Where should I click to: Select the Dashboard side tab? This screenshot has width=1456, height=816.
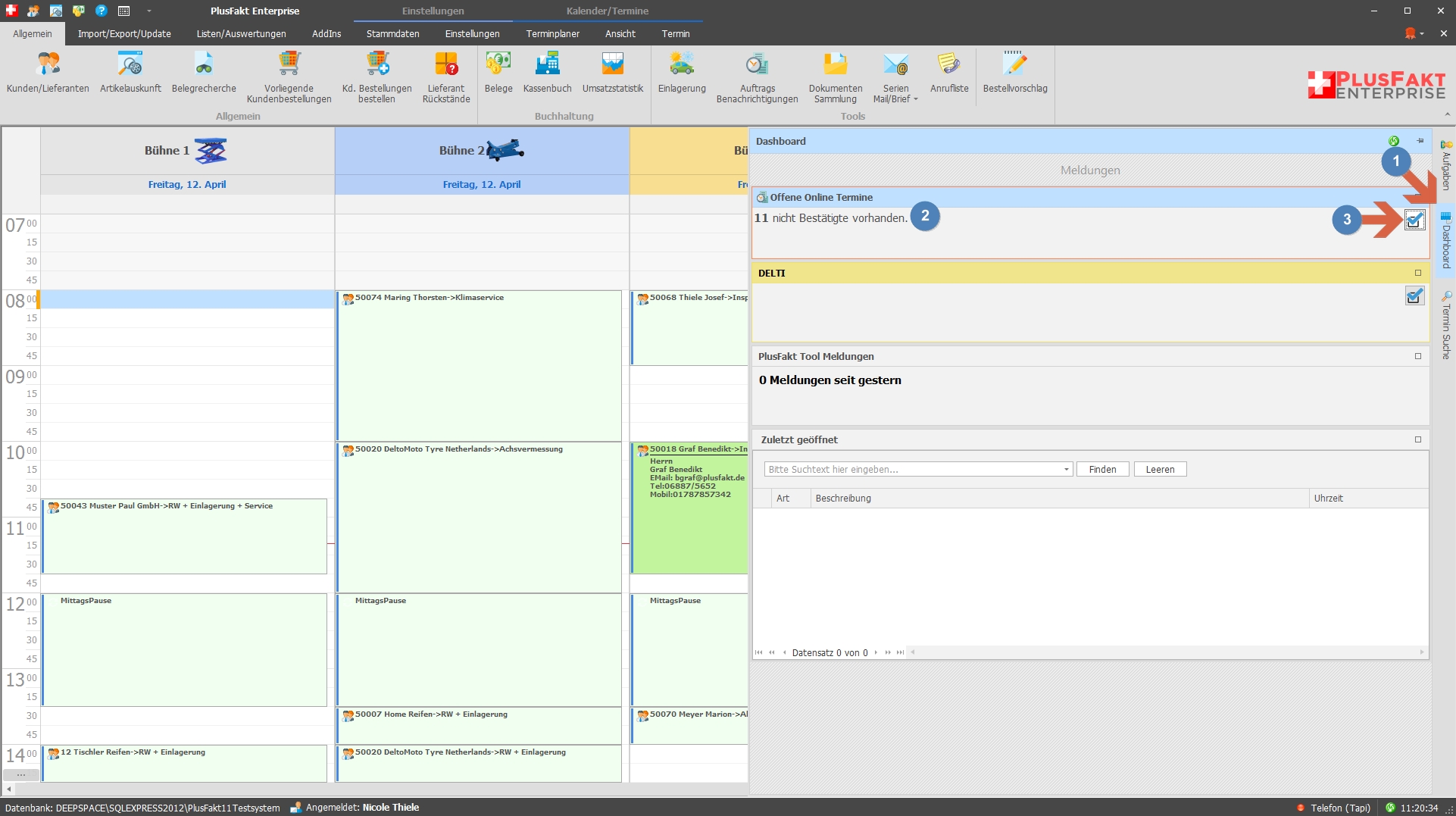pyautogui.click(x=1446, y=241)
